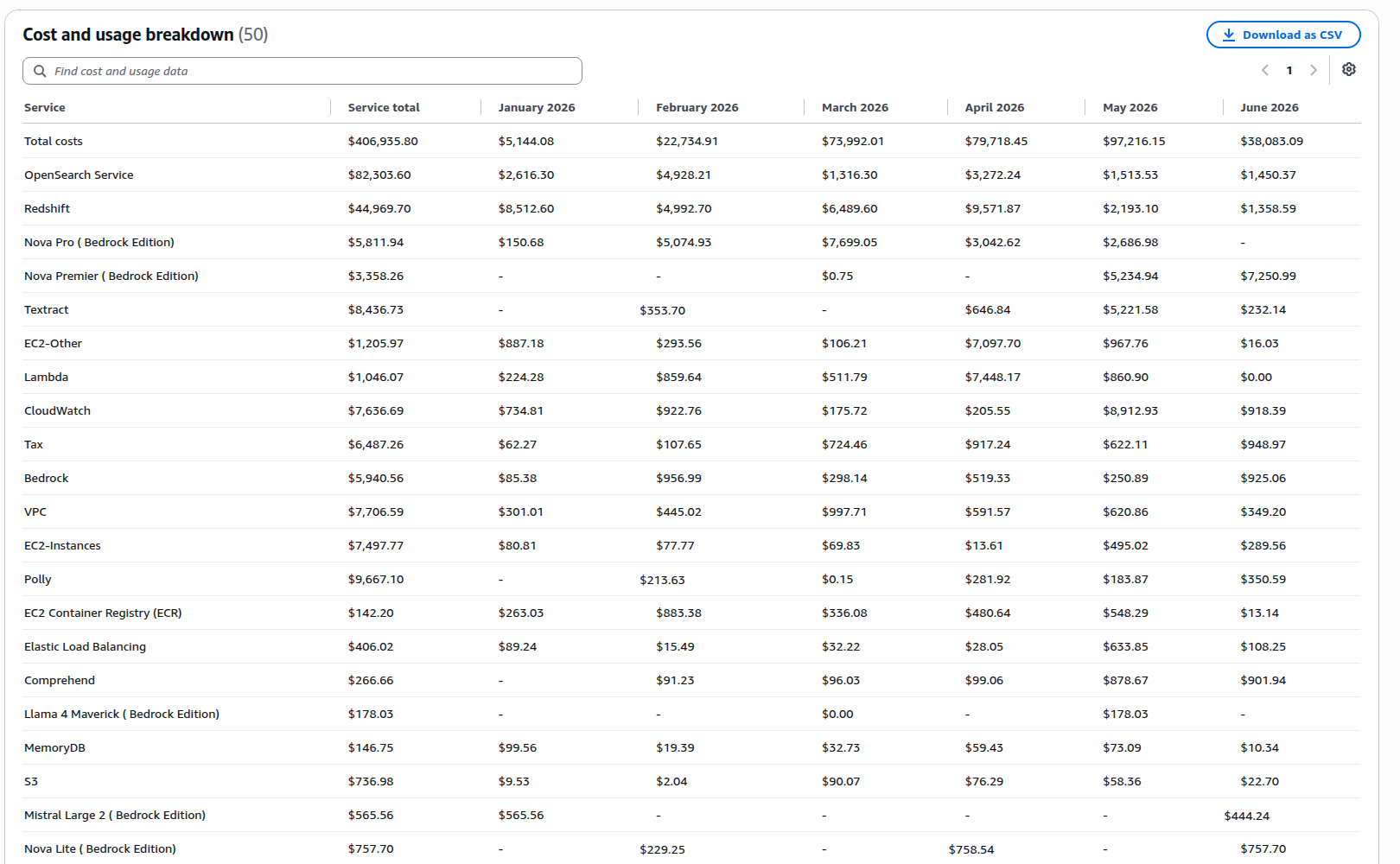Click OpenSearch service total $82,303.60

point(379,175)
